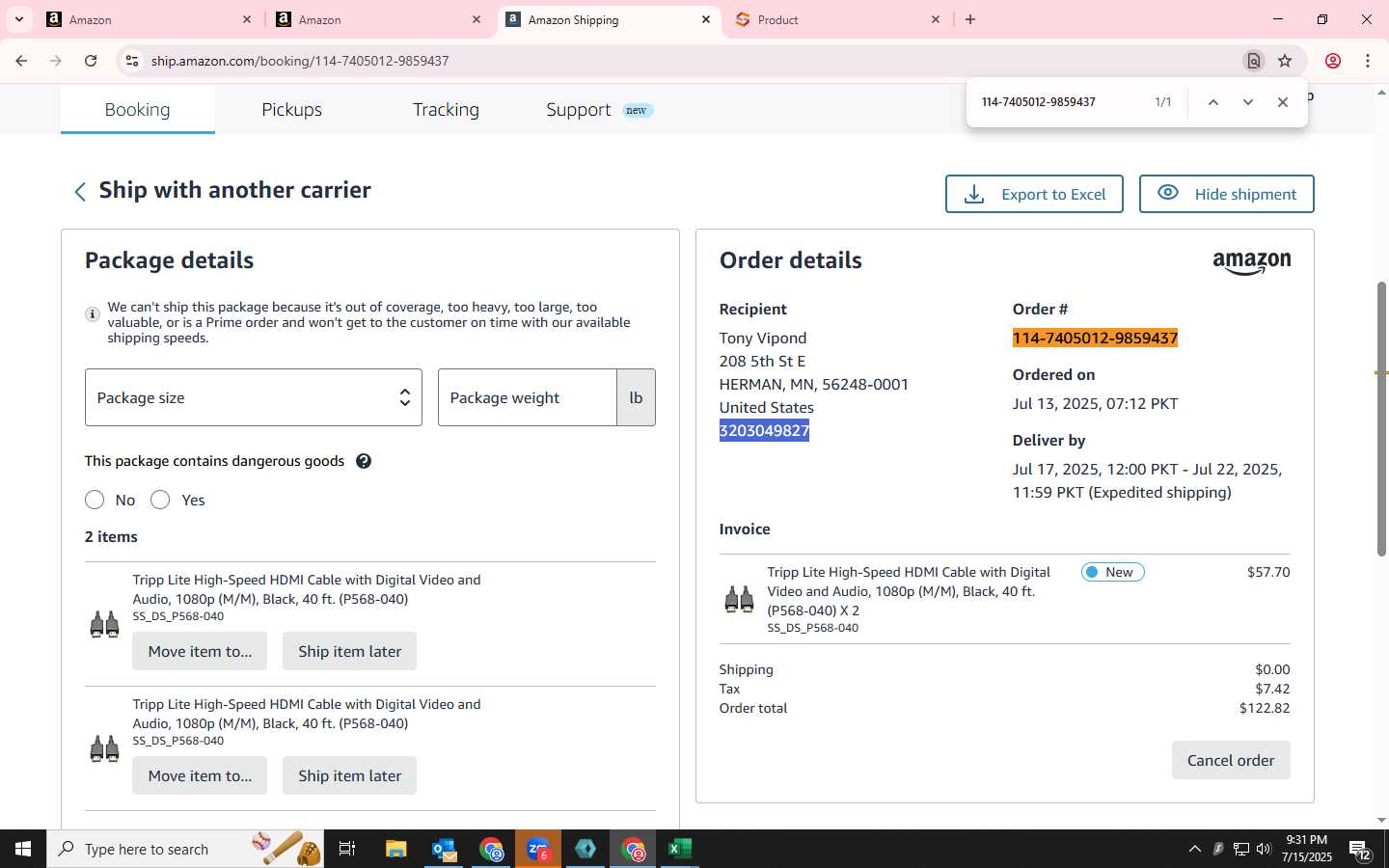Open a new browser tab

coord(970,19)
